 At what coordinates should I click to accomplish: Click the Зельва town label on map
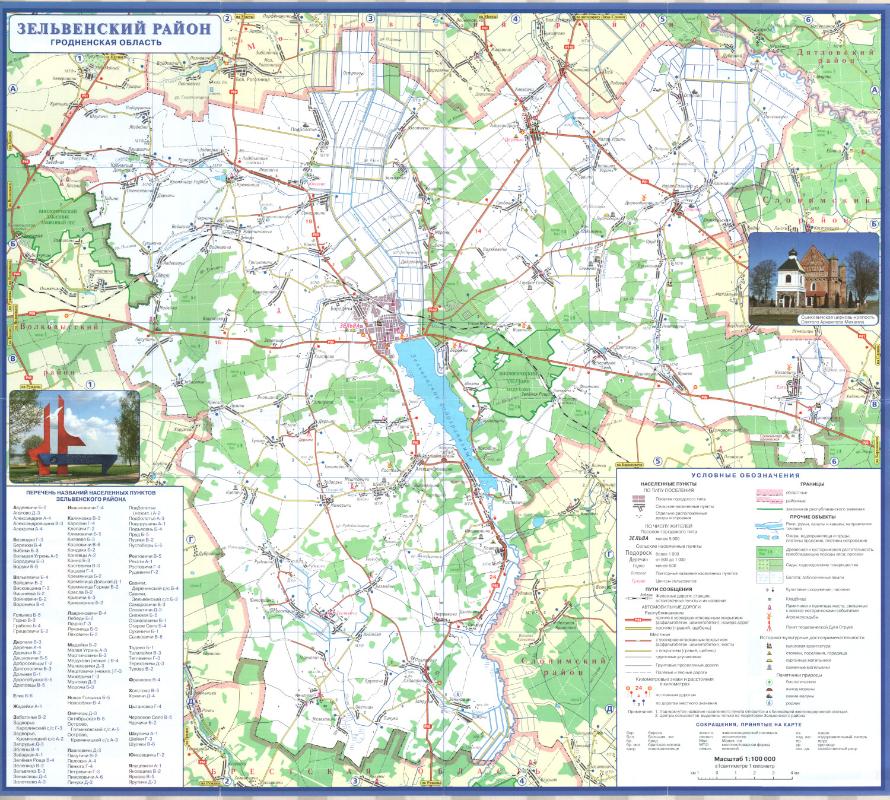point(354,327)
